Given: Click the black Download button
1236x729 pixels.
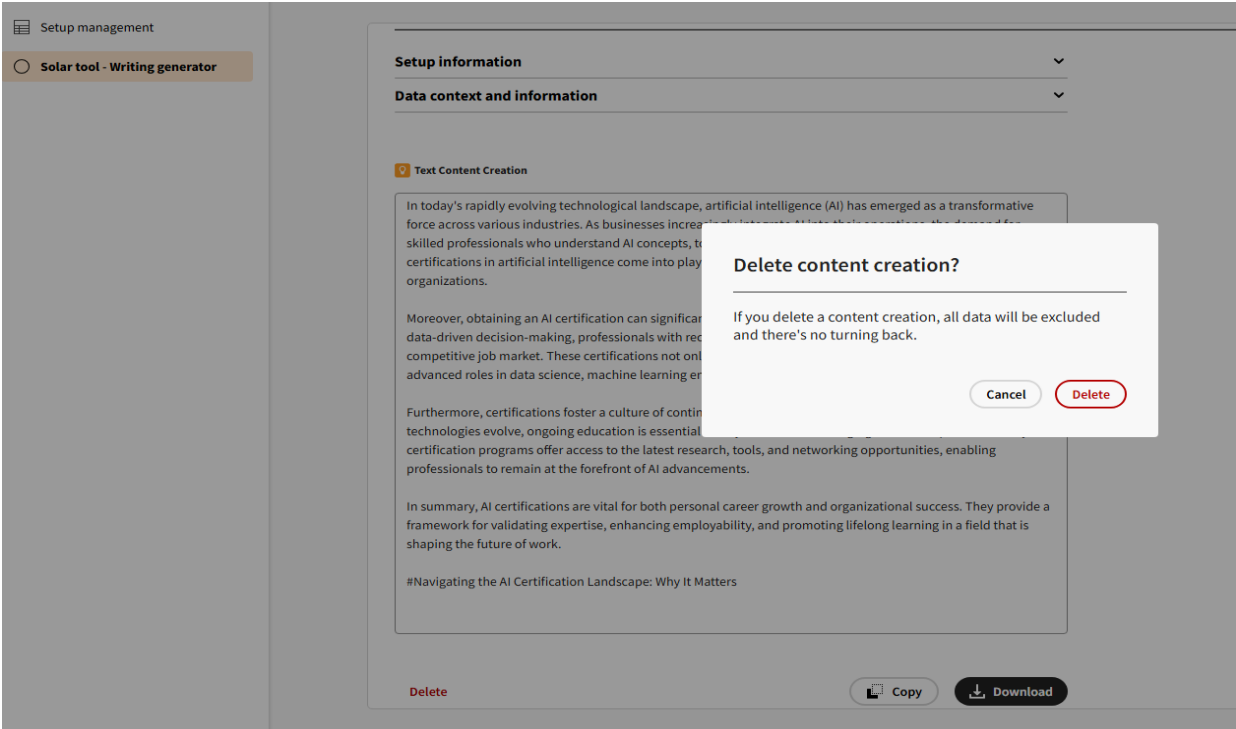Looking at the screenshot, I should click(x=1010, y=691).
